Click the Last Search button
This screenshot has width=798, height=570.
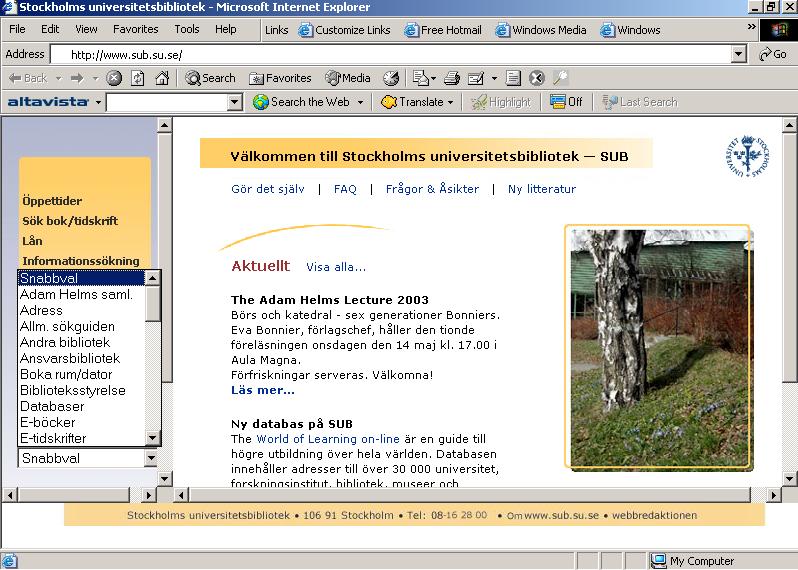(x=640, y=102)
